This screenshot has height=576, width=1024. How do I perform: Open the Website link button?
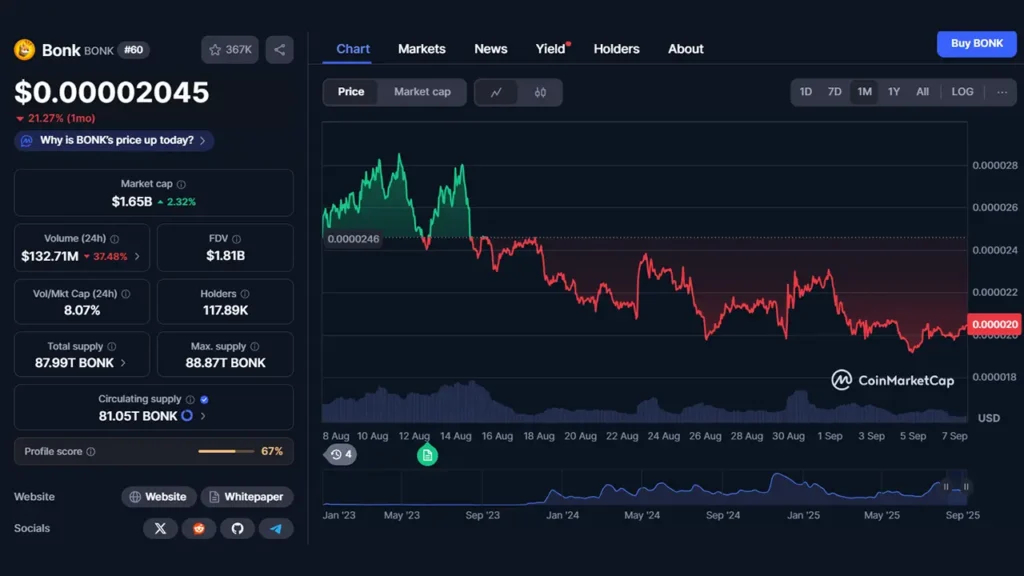pos(159,497)
